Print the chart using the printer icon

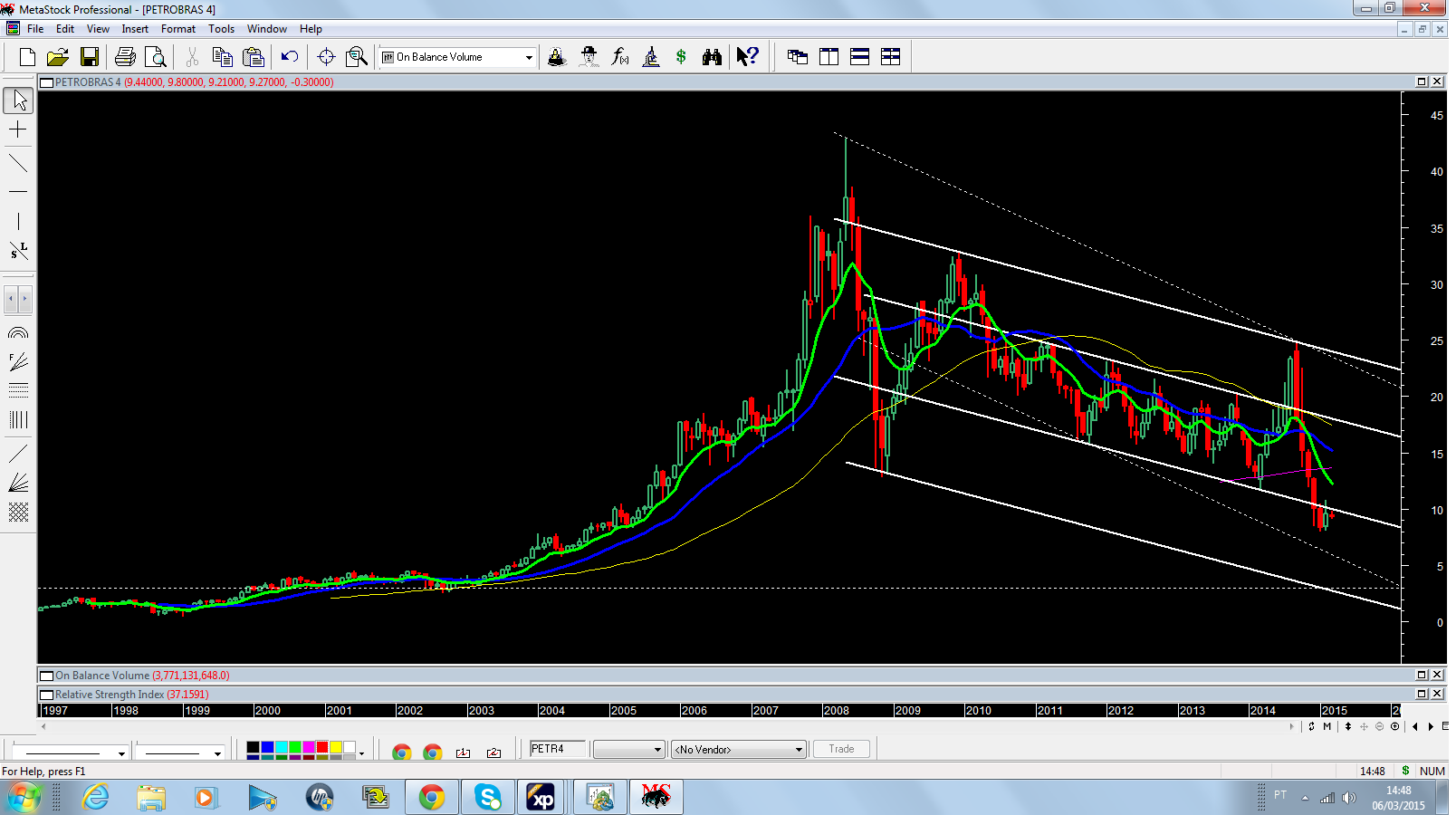(125, 57)
